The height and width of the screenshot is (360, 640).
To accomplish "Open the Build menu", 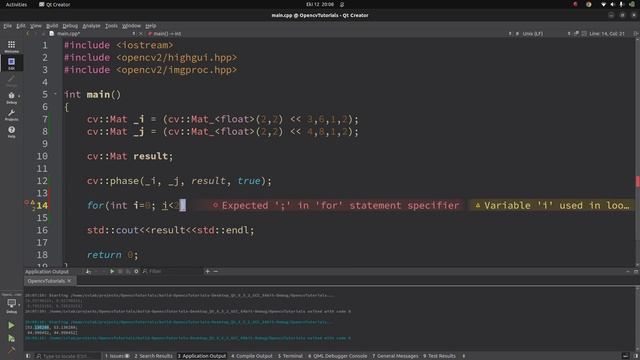I will 52,26.
